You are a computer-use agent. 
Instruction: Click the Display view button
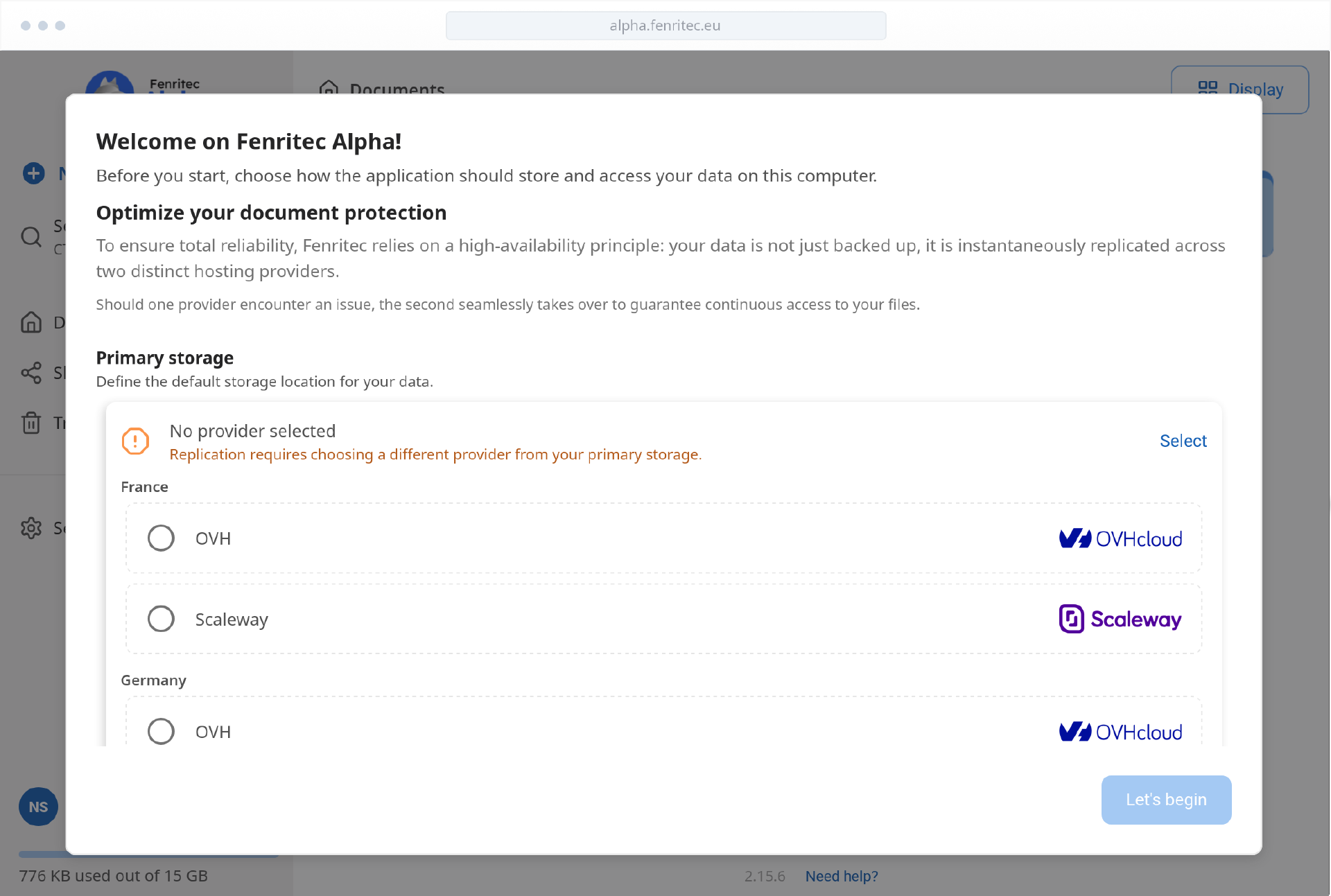pos(1239,89)
